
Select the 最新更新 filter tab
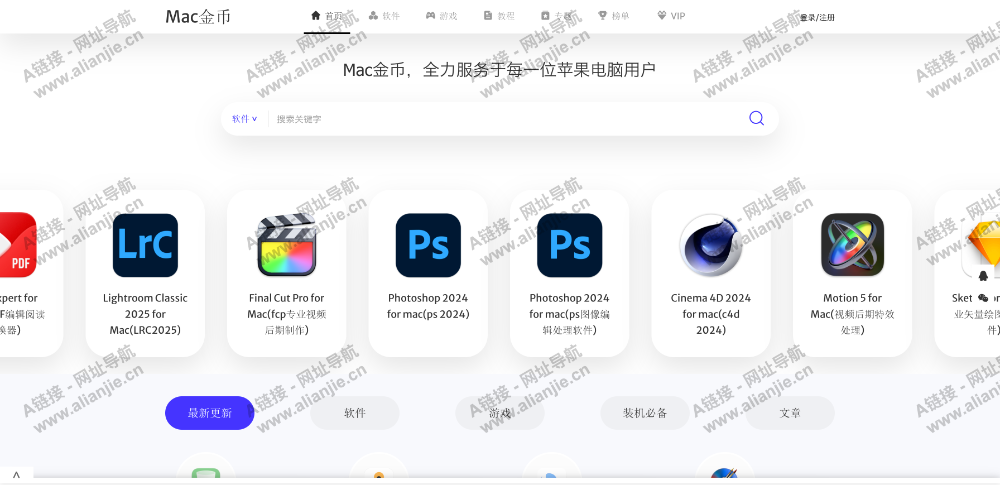(x=210, y=413)
